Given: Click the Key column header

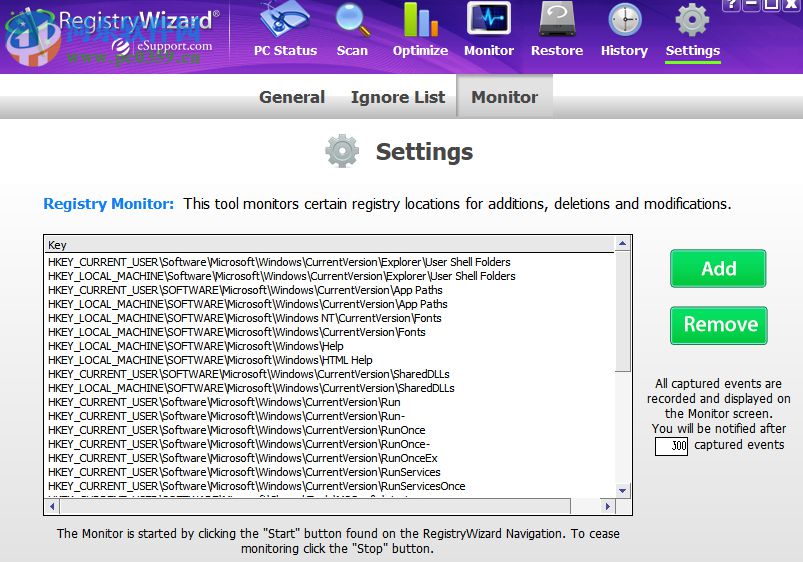Looking at the screenshot, I should [329, 245].
